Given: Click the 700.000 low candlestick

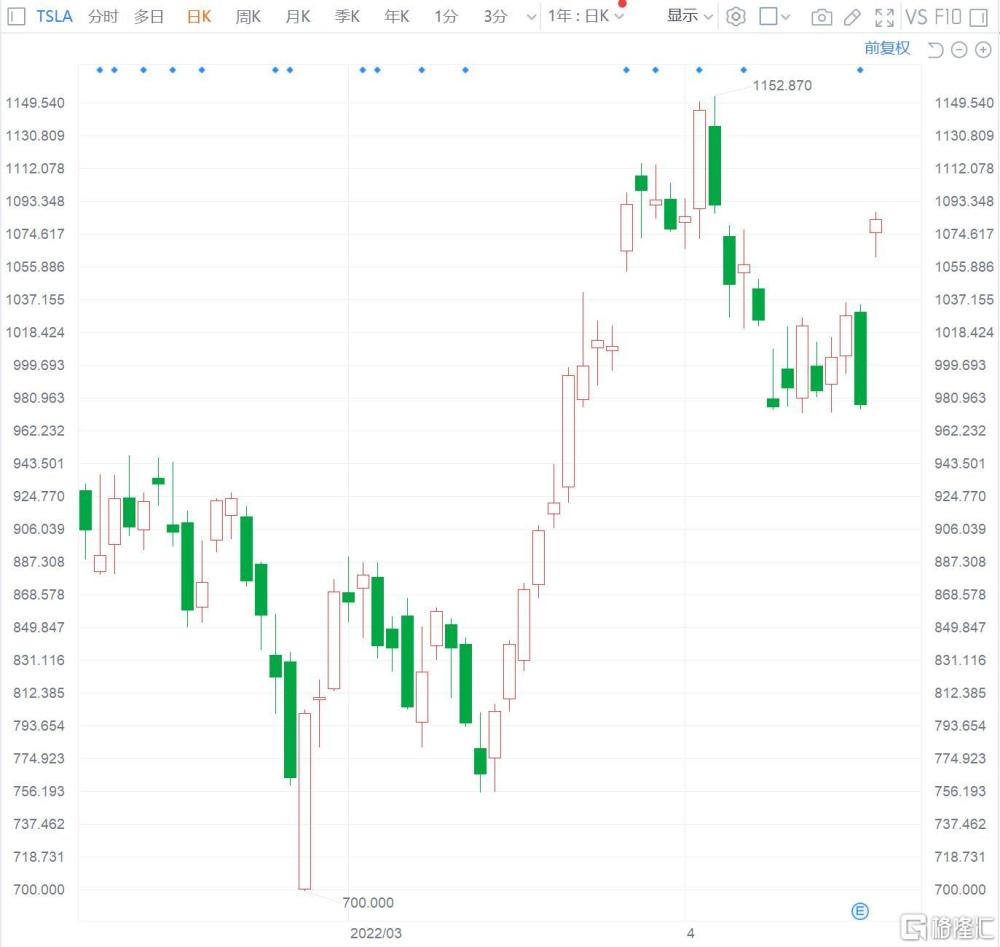Looking at the screenshot, I should point(305,800).
